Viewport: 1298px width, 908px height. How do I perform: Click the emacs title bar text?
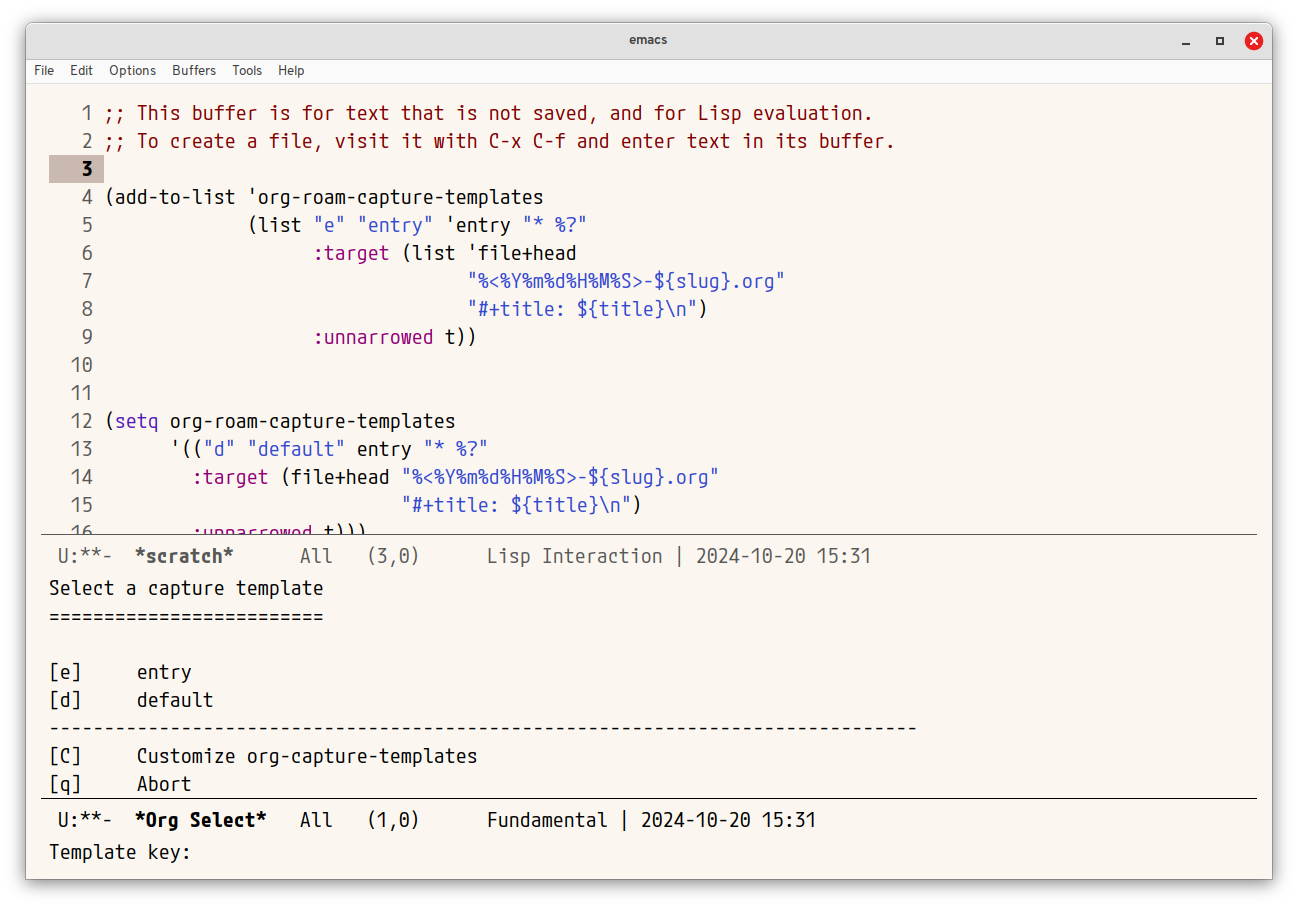648,40
